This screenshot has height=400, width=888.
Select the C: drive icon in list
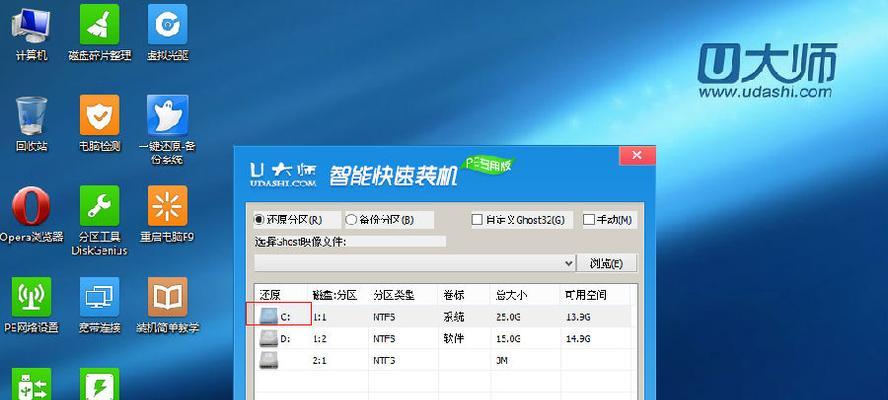(x=268, y=316)
